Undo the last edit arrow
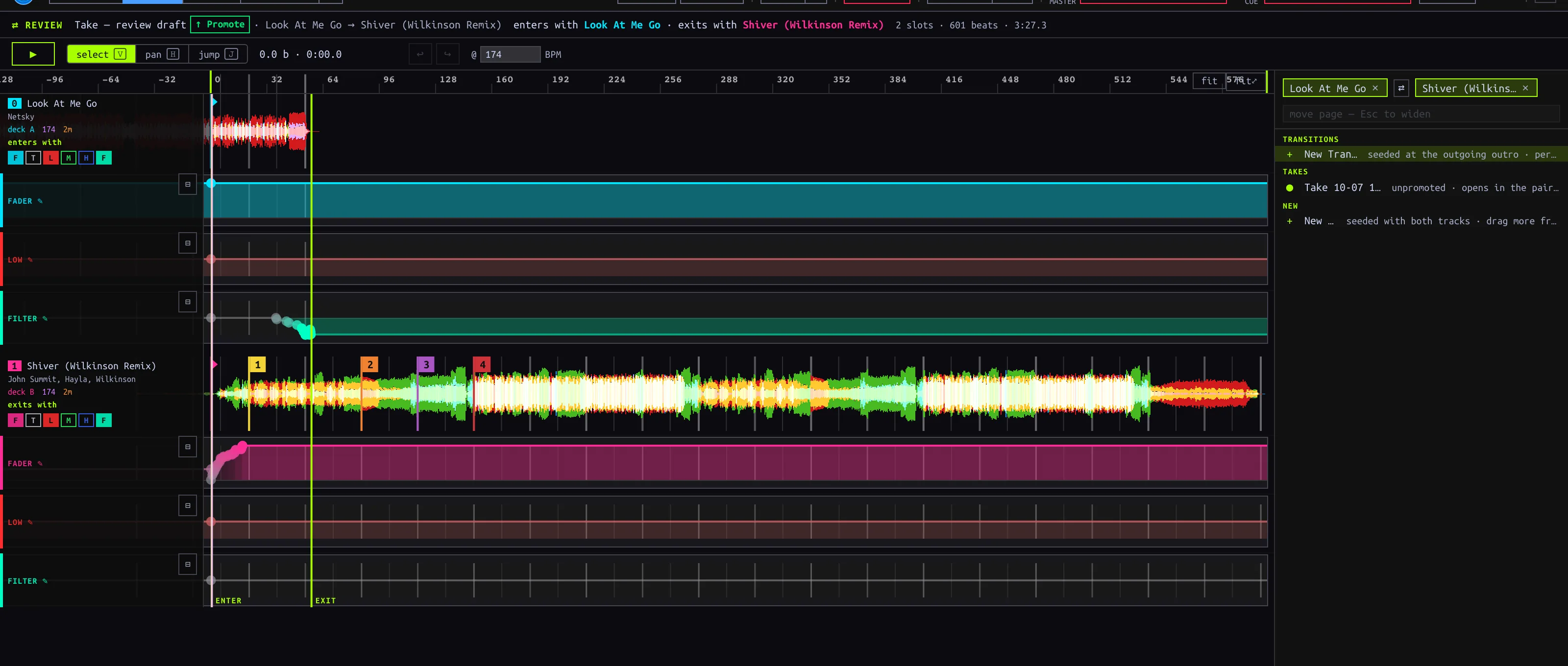Screen dimensions: 1568x666 tap(420, 54)
